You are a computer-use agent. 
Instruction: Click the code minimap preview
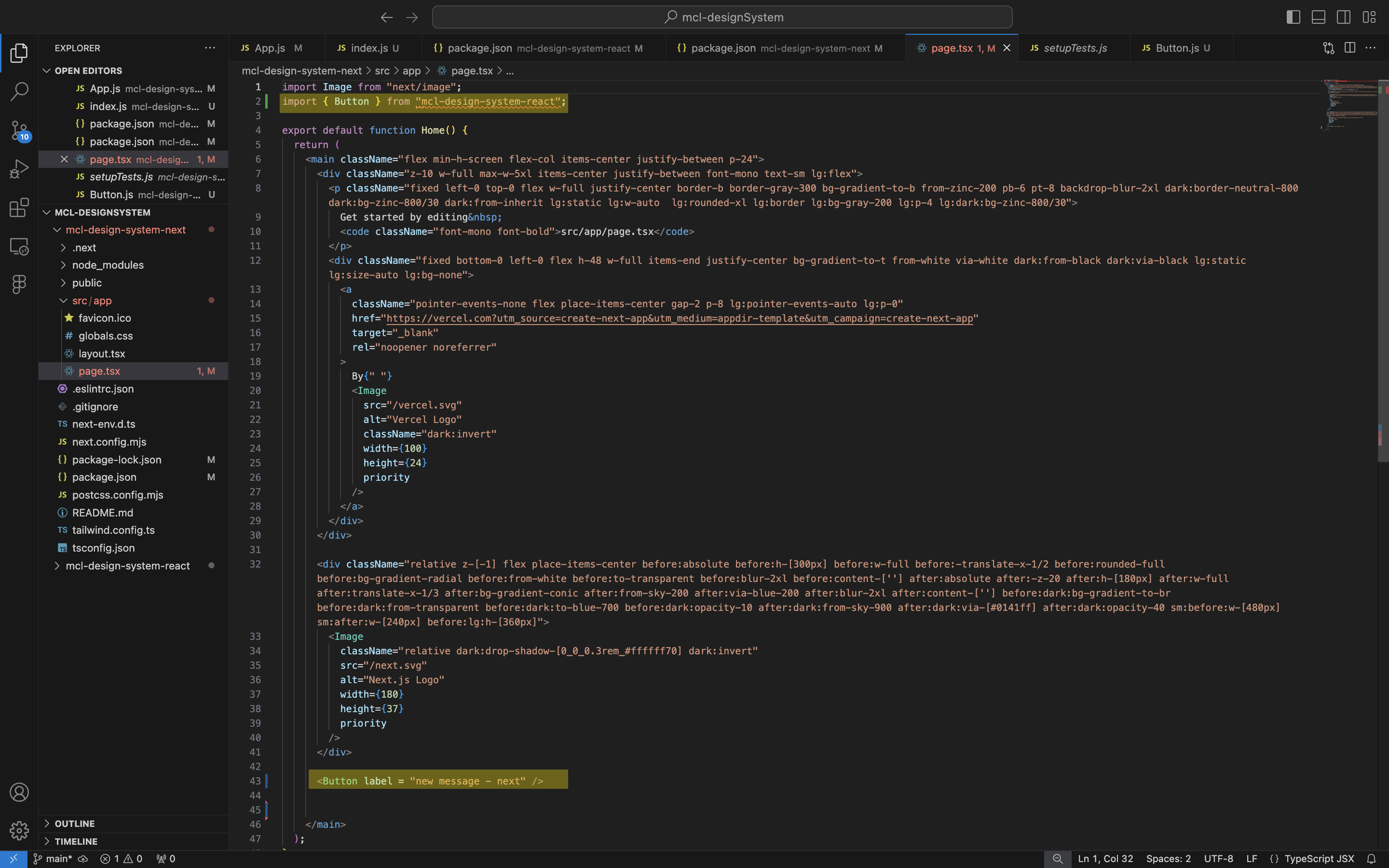(x=1350, y=106)
